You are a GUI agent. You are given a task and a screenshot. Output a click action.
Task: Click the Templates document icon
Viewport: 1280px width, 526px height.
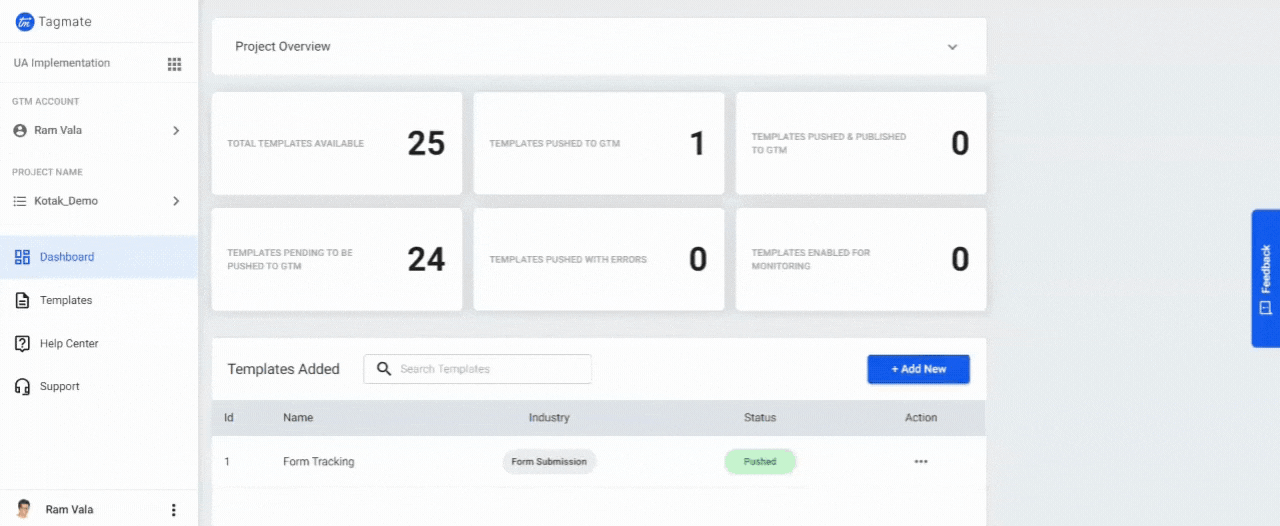click(22, 300)
